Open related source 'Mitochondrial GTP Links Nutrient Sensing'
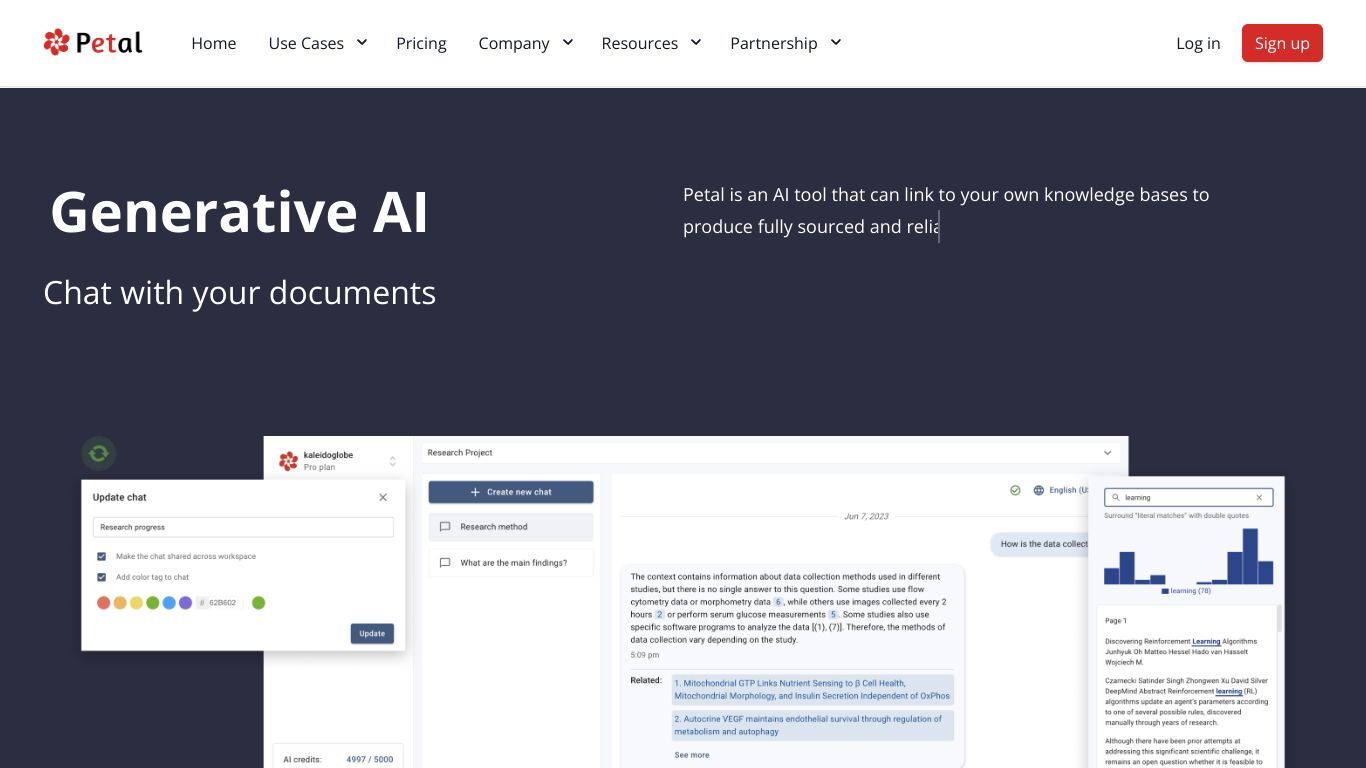 pos(812,689)
